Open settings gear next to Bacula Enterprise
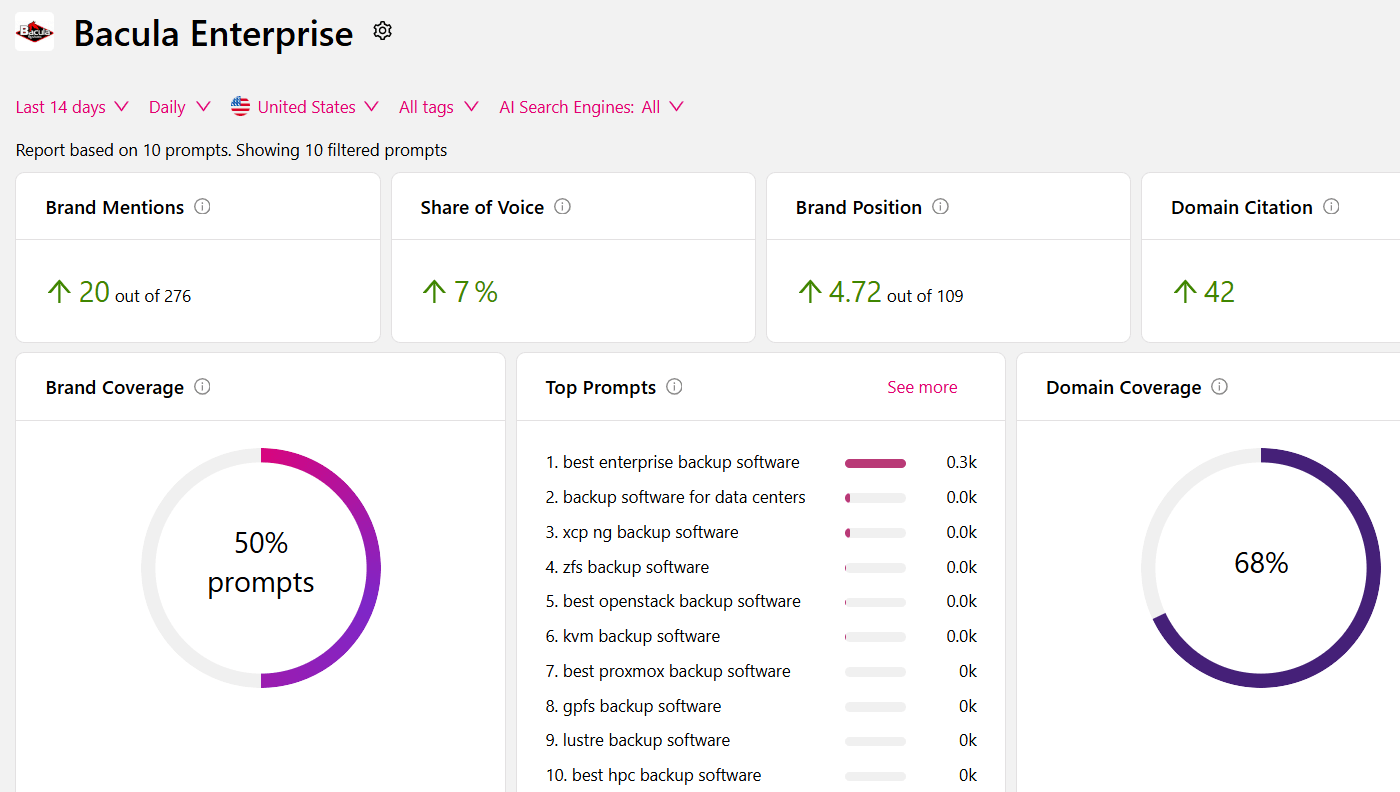 coord(382,31)
